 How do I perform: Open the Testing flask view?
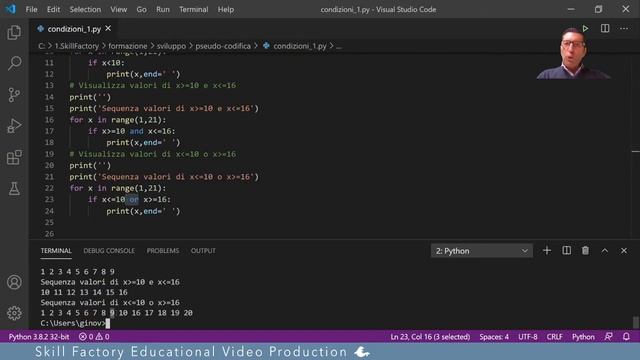coord(14,189)
